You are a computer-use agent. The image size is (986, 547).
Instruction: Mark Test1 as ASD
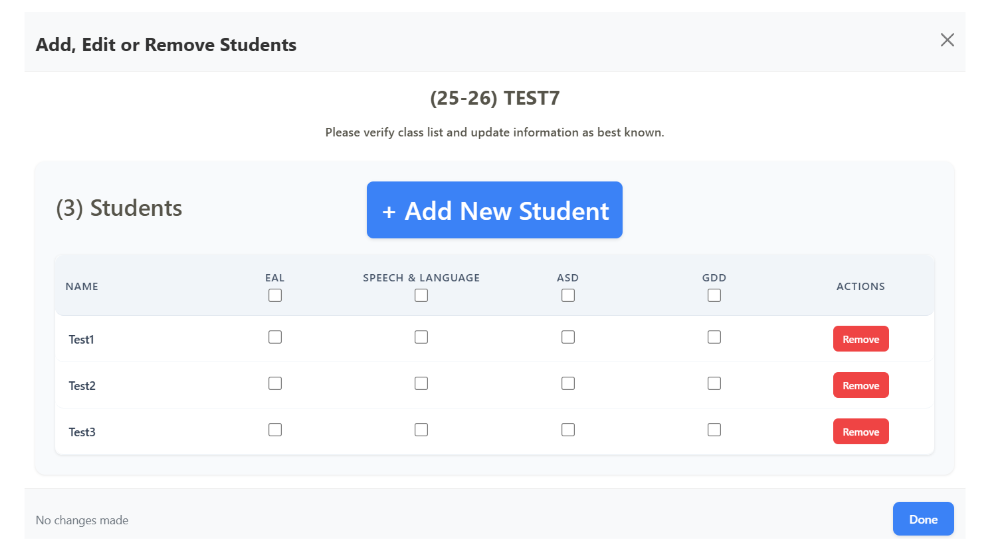[568, 337]
